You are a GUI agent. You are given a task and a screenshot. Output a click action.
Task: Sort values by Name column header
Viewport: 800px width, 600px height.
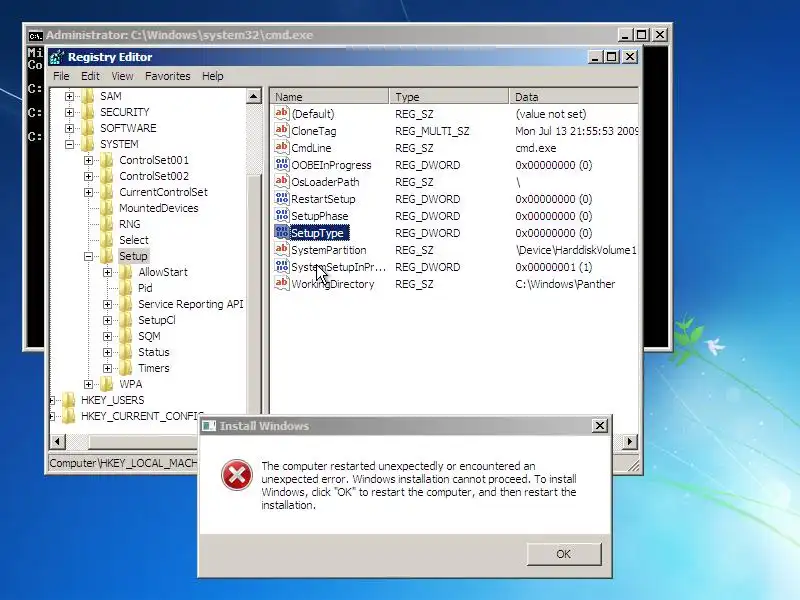pos(329,96)
